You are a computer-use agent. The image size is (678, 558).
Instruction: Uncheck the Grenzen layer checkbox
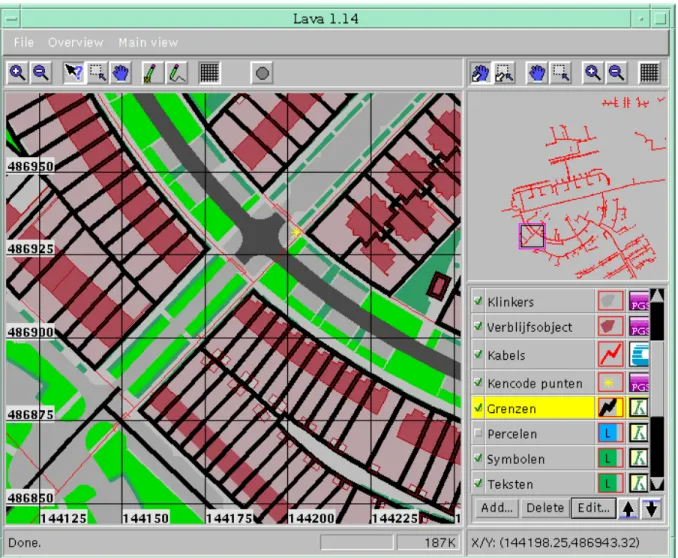point(478,407)
